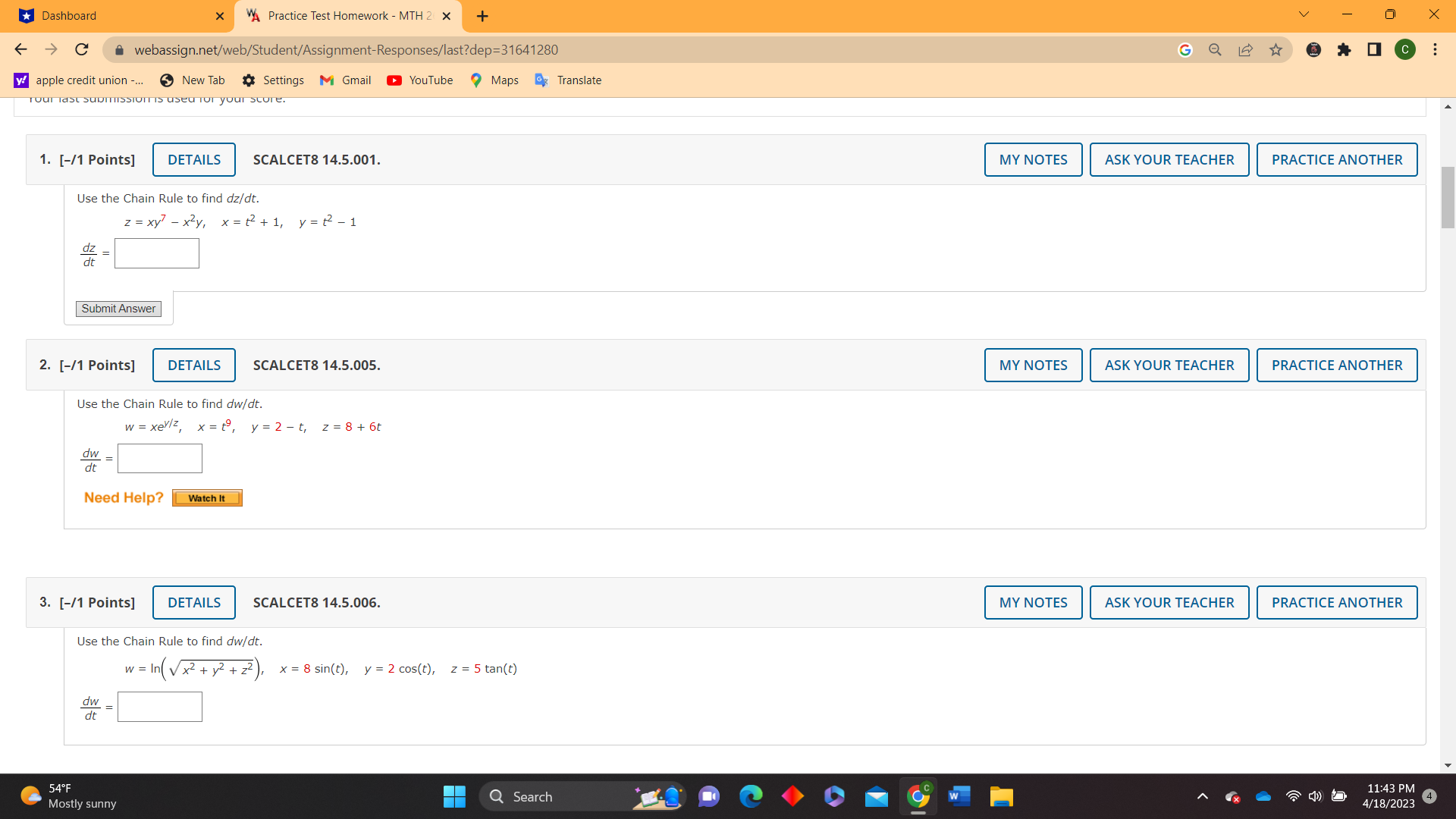This screenshot has height=819, width=1456.
Task: Open the tab search chevron
Action: (1303, 14)
